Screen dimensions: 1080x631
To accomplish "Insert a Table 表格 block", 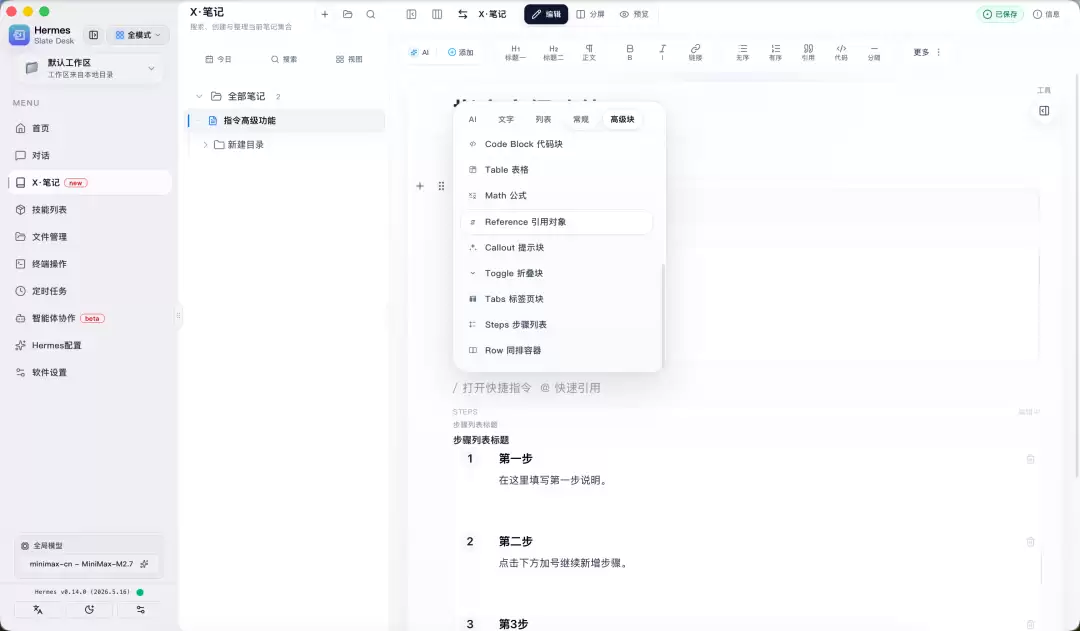I will (556, 169).
